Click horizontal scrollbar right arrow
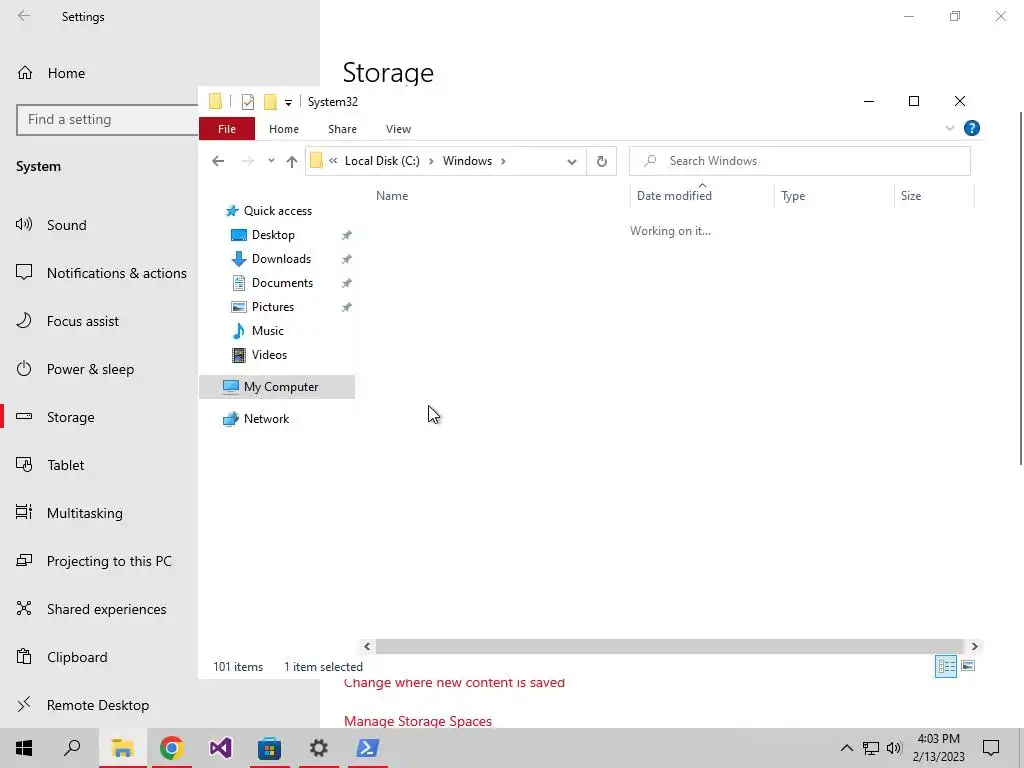The width and height of the screenshot is (1024, 768). click(x=974, y=647)
